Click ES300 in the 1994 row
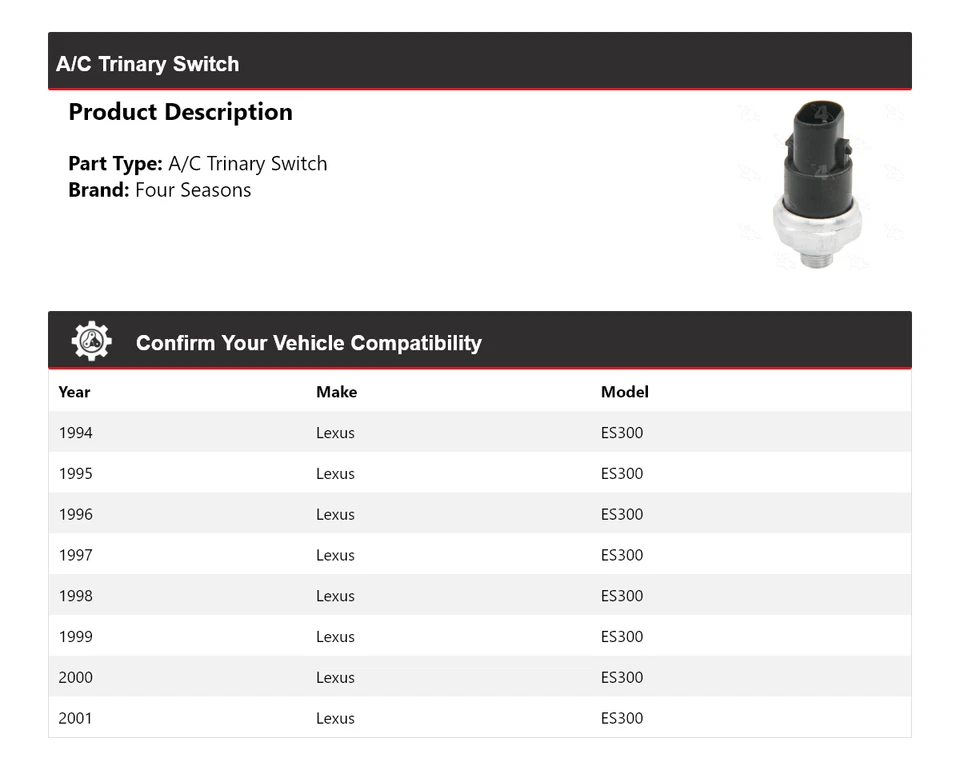 [622, 433]
